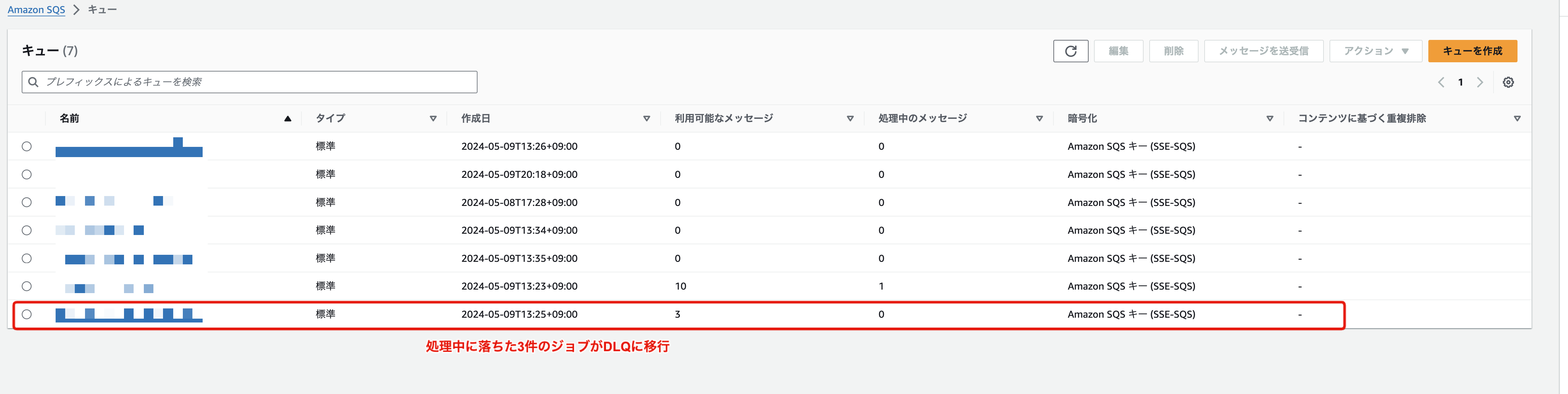Open the table preferences gear icon
The height and width of the screenshot is (394, 1568).
point(1508,83)
